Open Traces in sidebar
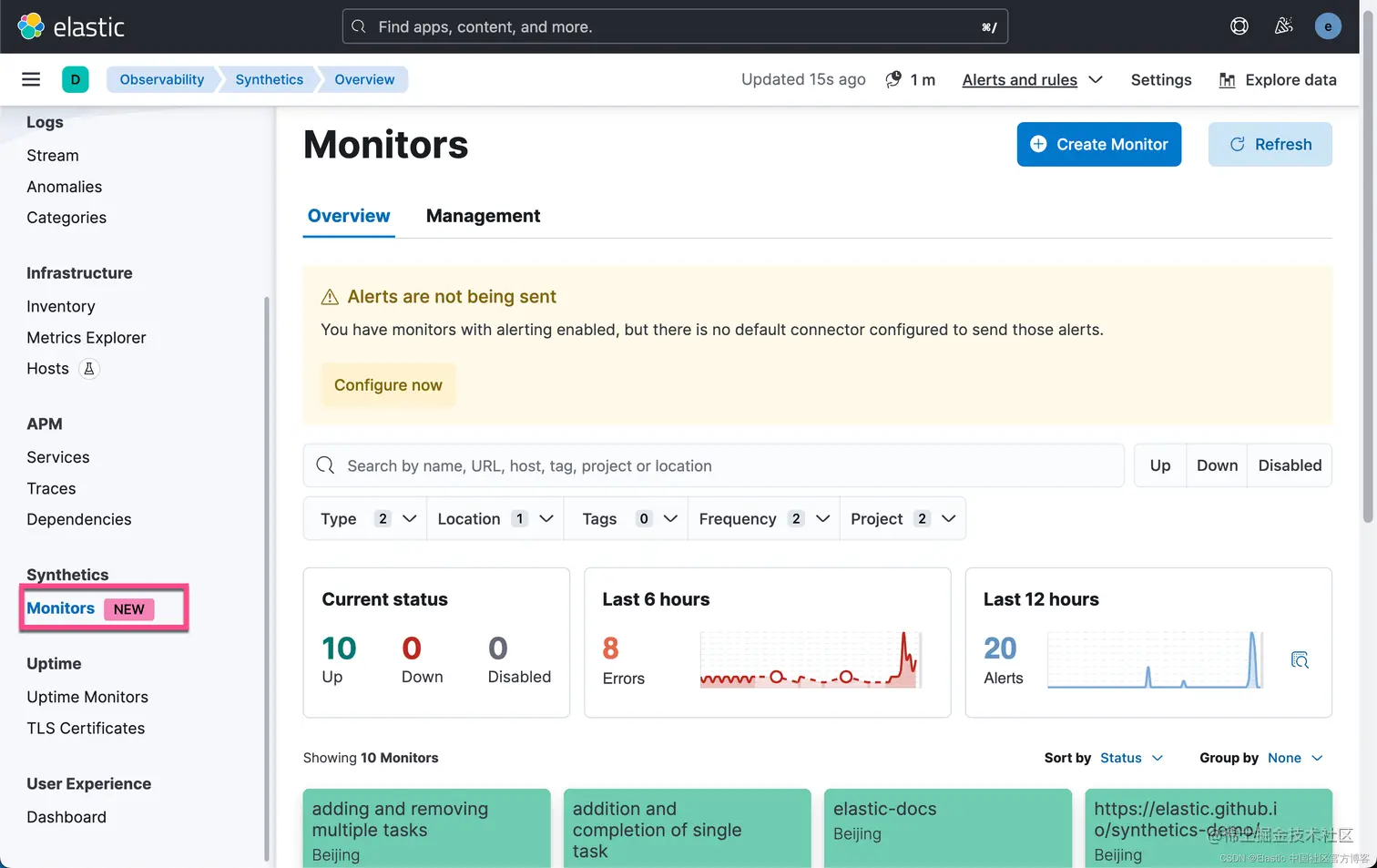The height and width of the screenshot is (868, 1377). point(51,488)
